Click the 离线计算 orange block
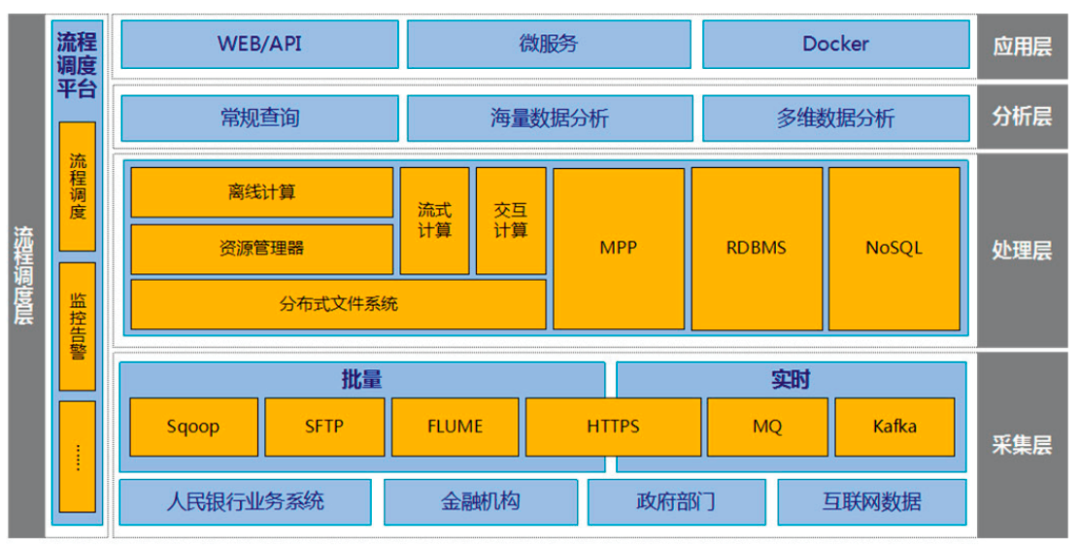Viewport: 1080px width, 548px height. (x=261, y=192)
